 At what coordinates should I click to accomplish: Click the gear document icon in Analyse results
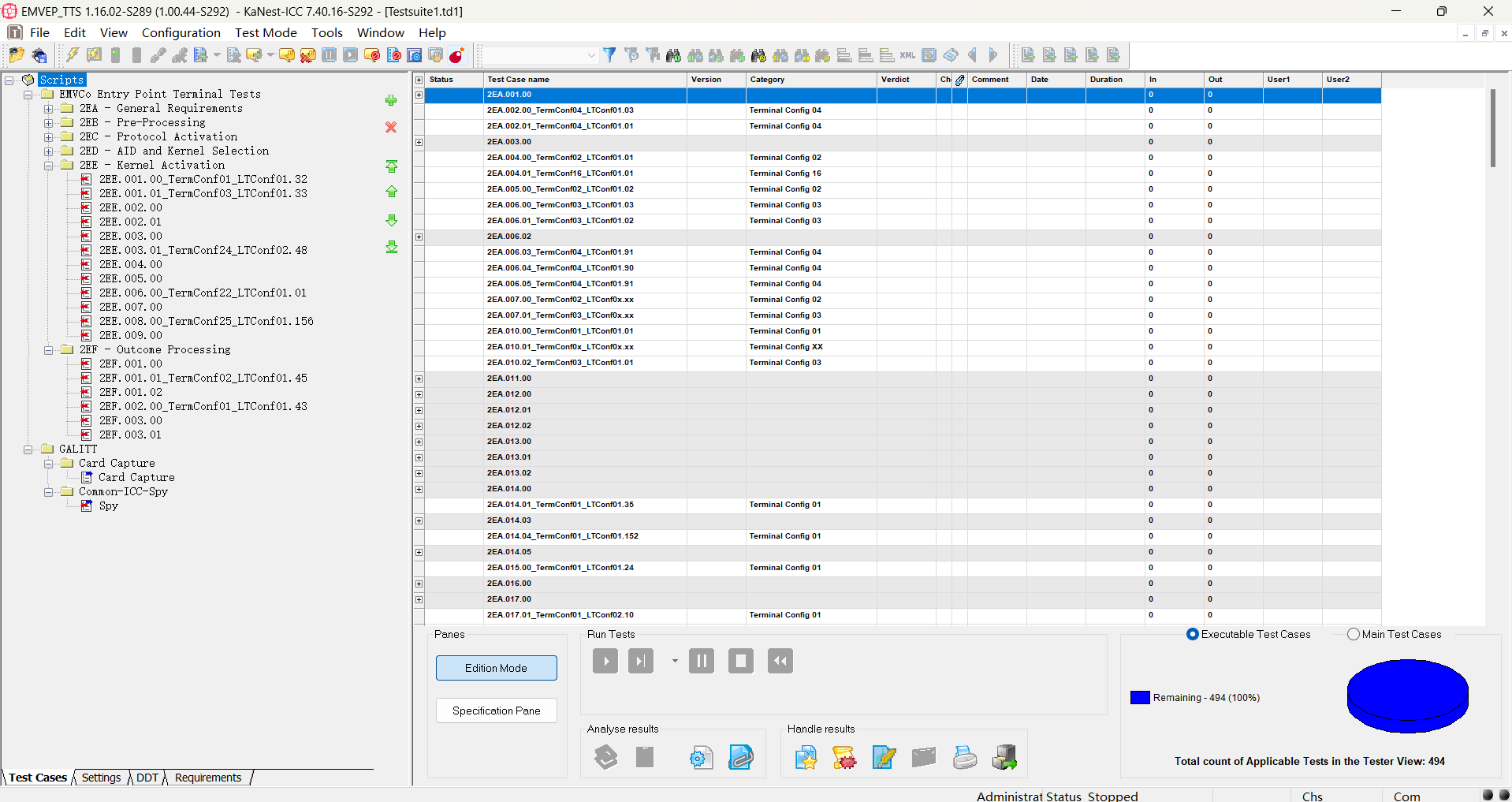[x=701, y=758]
